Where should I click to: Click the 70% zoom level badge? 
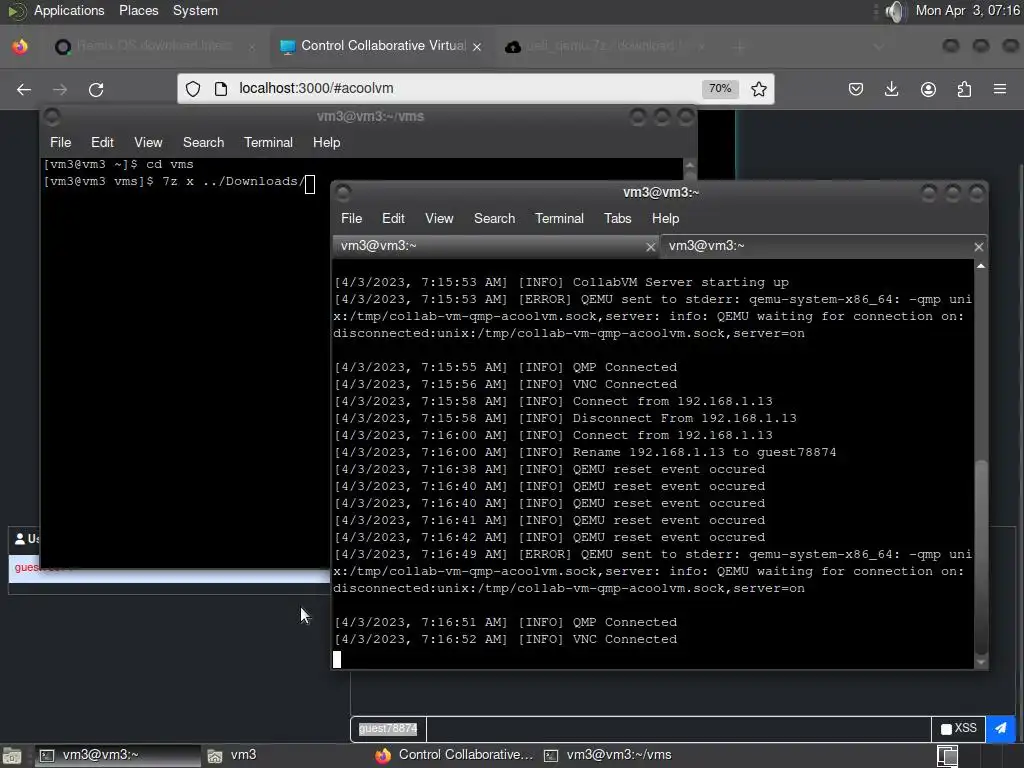point(720,89)
